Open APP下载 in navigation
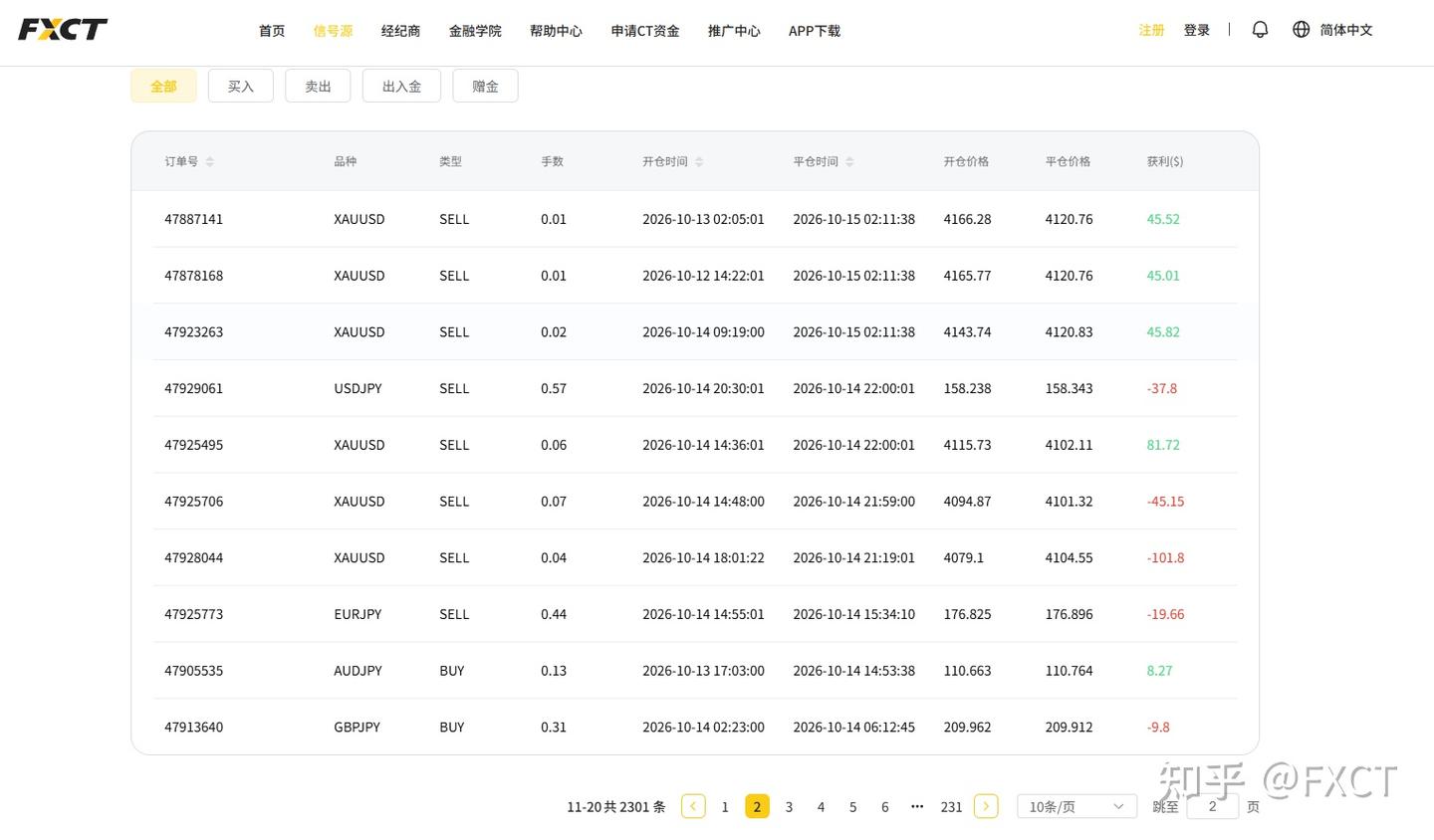Viewport: 1434px width, 840px height. 815,31
